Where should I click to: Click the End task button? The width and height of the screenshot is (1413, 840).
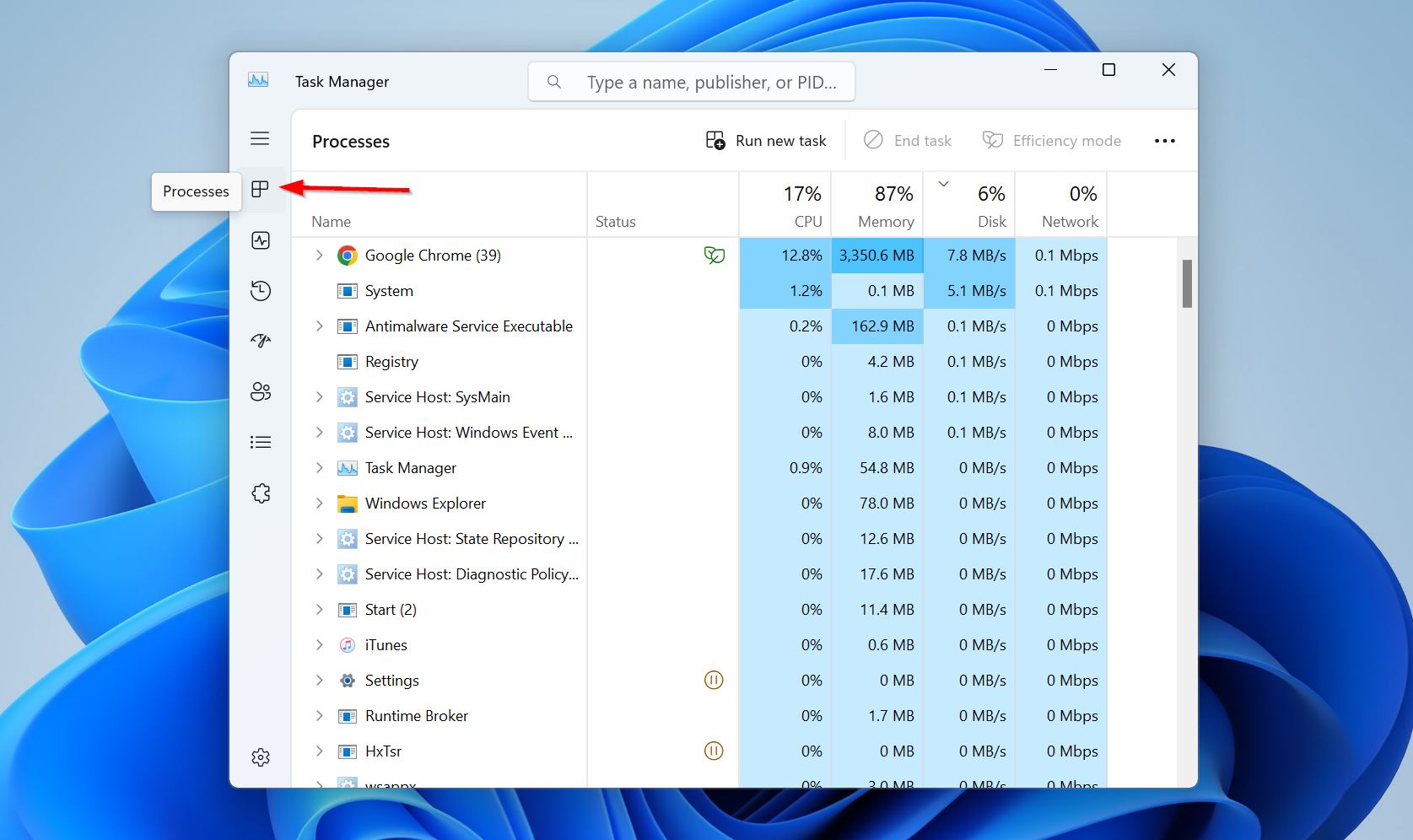pos(908,141)
